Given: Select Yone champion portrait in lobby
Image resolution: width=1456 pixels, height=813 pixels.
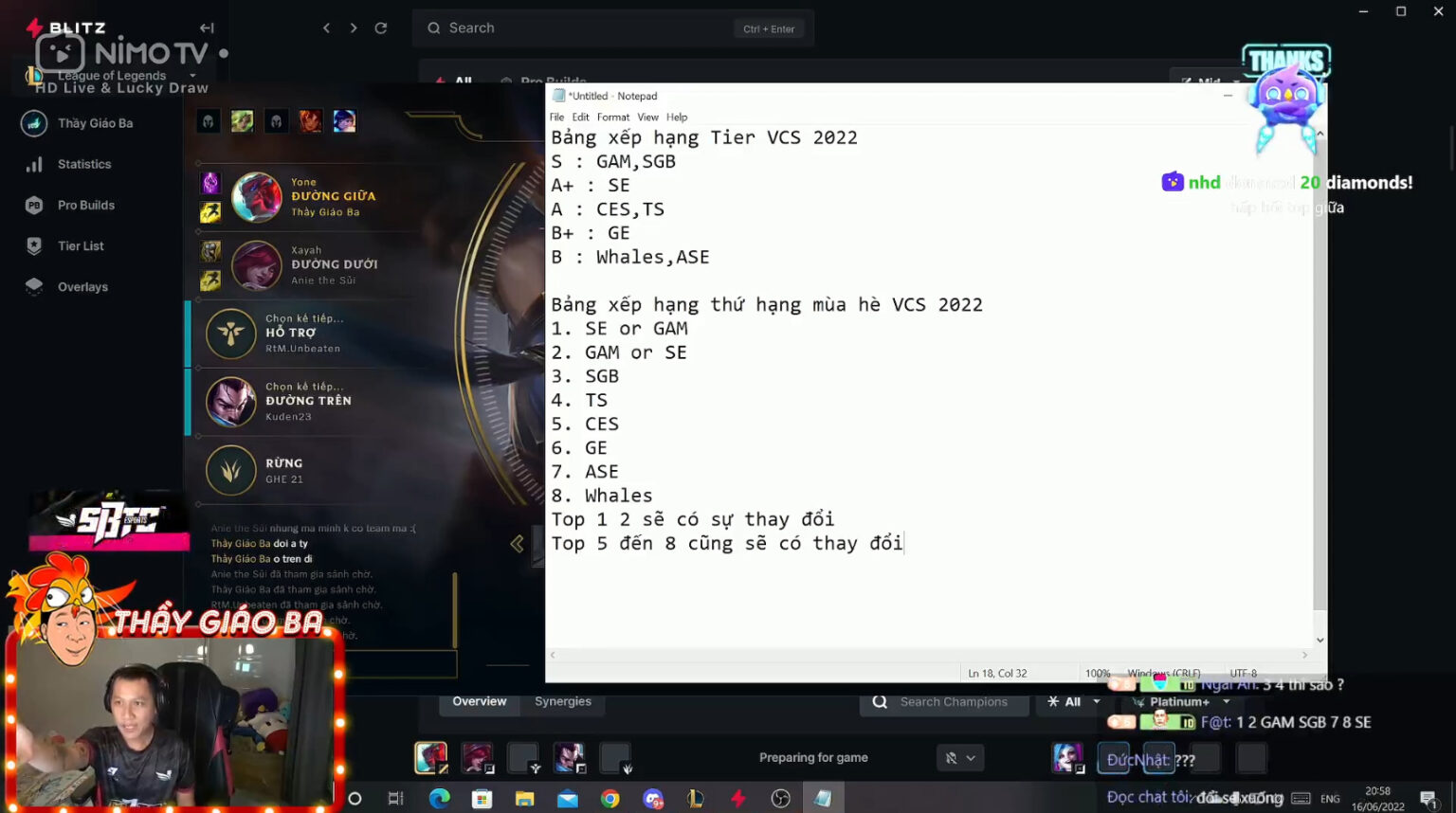Looking at the screenshot, I should 257,197.
